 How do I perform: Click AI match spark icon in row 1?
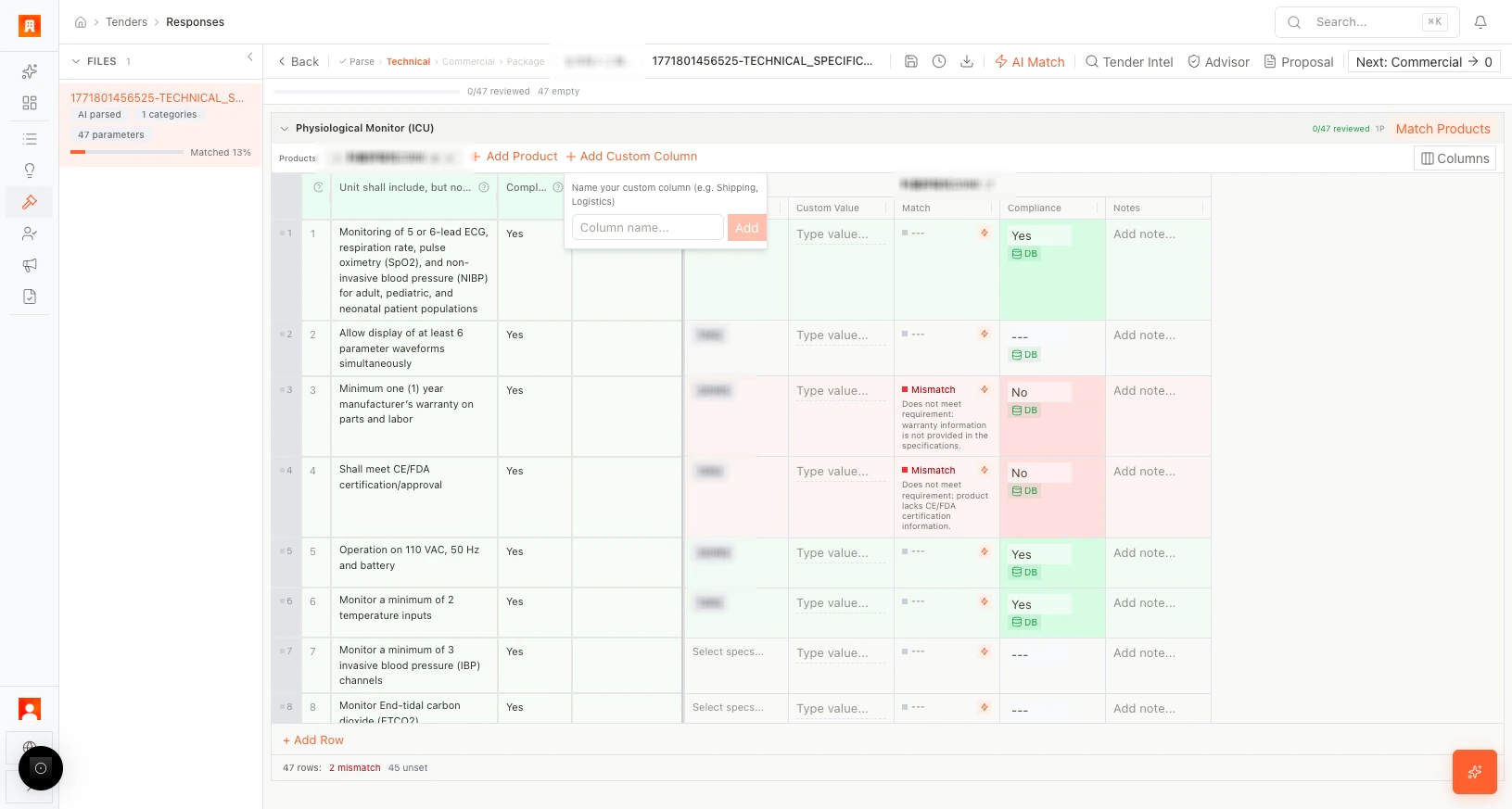click(985, 233)
